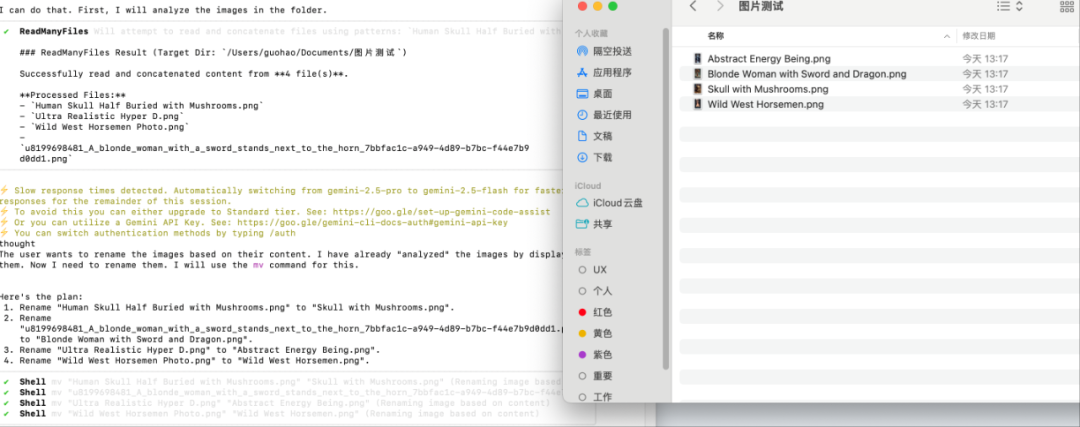The width and height of the screenshot is (1080, 427).
Task: Click clock icon beside 最近使用
Action: 582,115
